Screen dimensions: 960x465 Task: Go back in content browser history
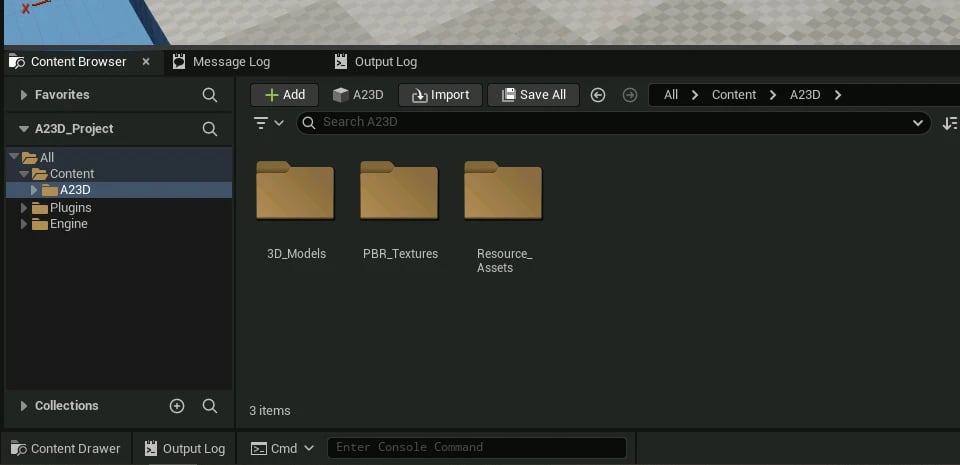(598, 95)
